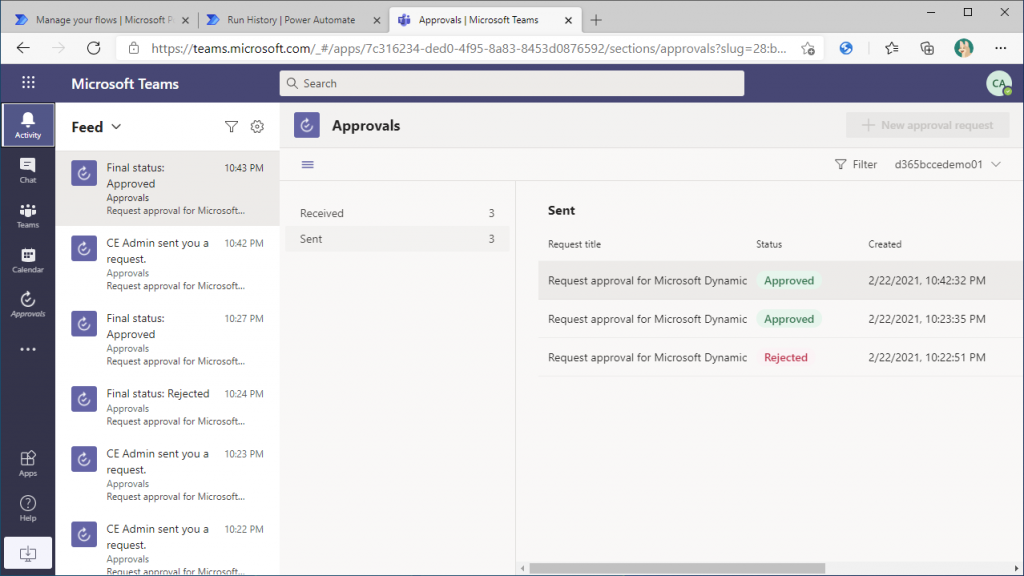Viewport: 1024px width, 576px height.
Task: Reload the page in the browser
Action: coord(94,48)
